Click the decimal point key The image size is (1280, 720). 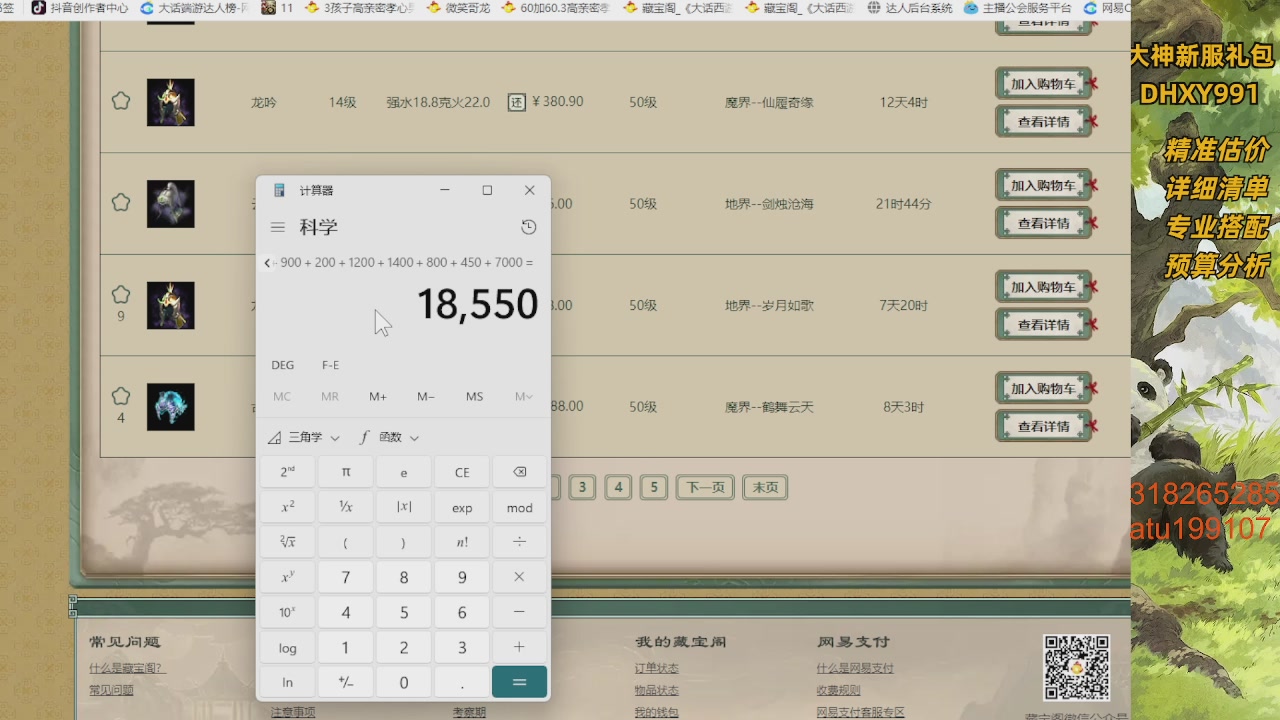[x=462, y=682]
